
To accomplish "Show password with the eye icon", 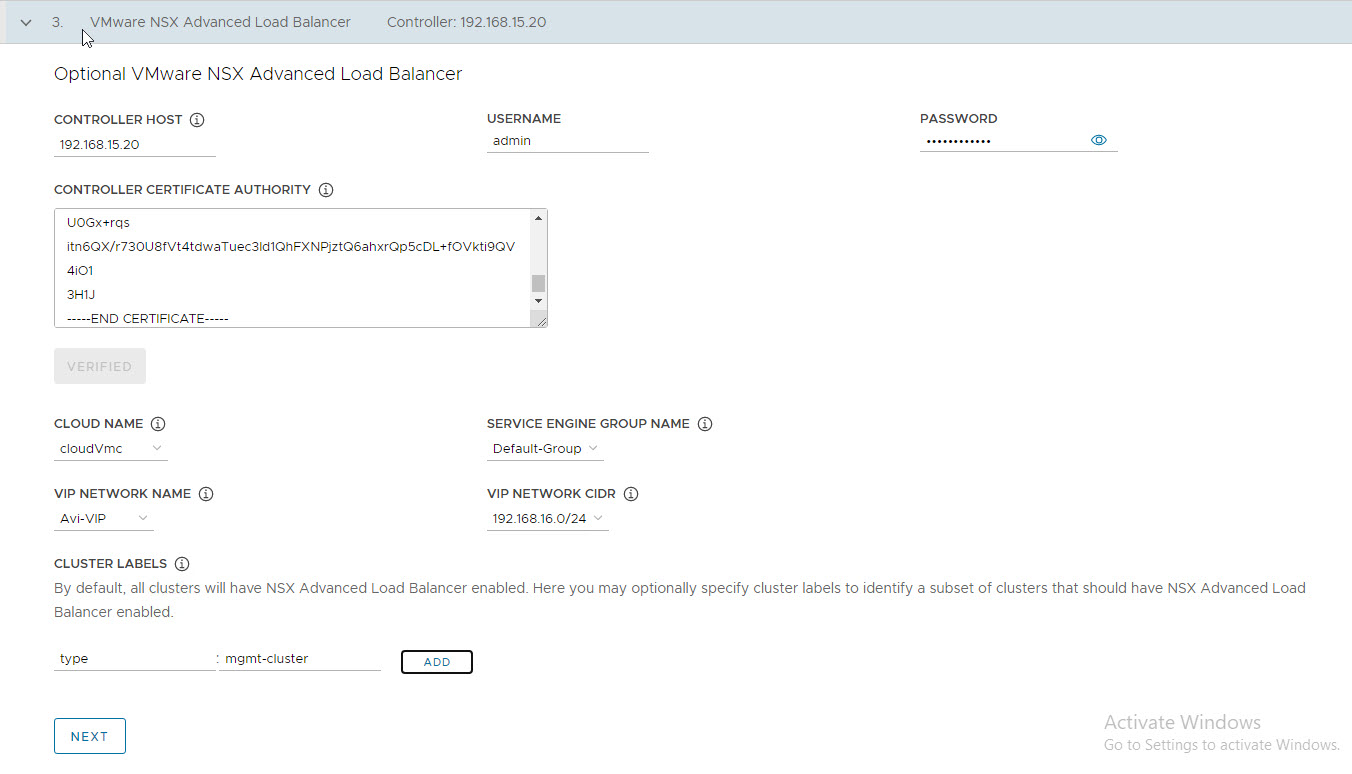I will (x=1098, y=141).
